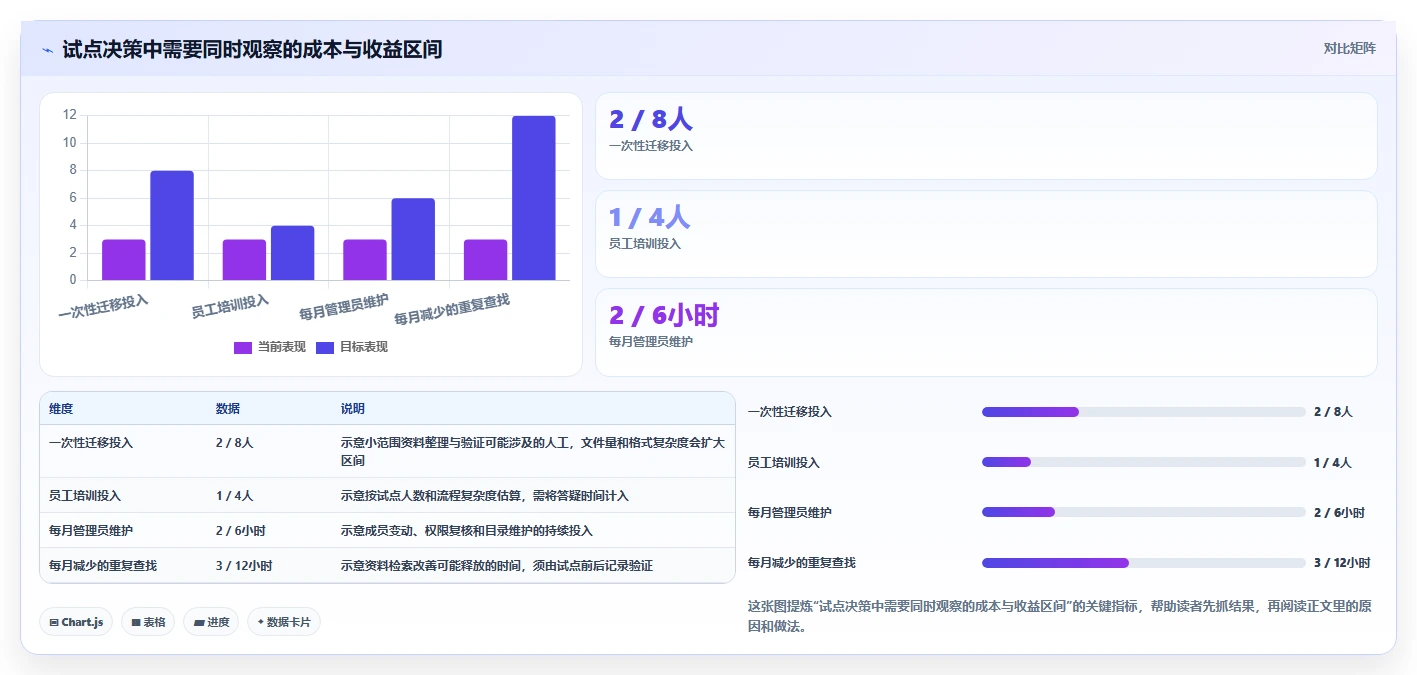This screenshot has height=675, width=1417.
Task: Click the 2 / 8人 value beside the progress bar
Action: click(1333, 412)
